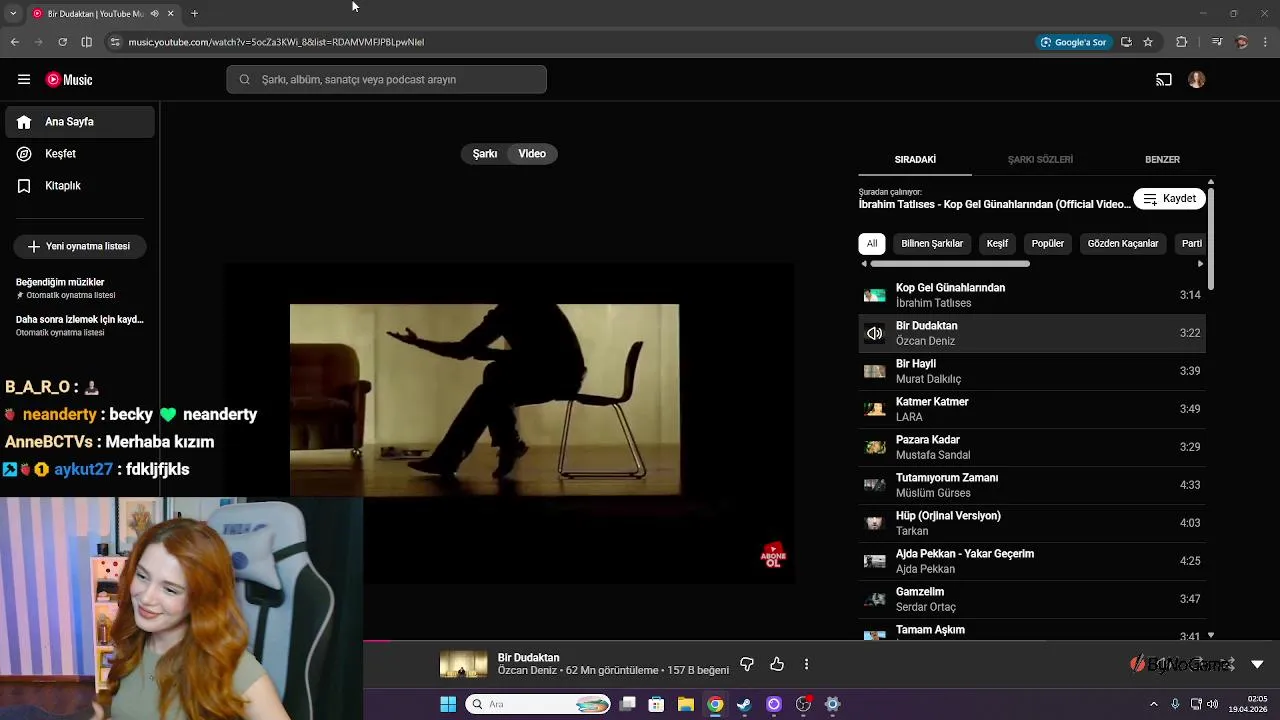Click the Chrome icon in the taskbar
The image size is (1280, 720).
click(x=715, y=704)
